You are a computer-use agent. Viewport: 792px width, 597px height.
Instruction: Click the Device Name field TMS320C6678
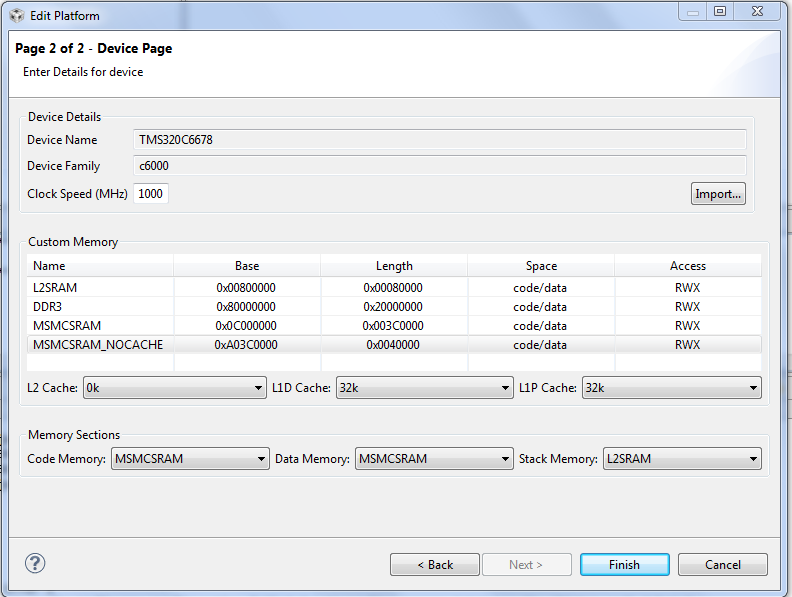(x=439, y=139)
